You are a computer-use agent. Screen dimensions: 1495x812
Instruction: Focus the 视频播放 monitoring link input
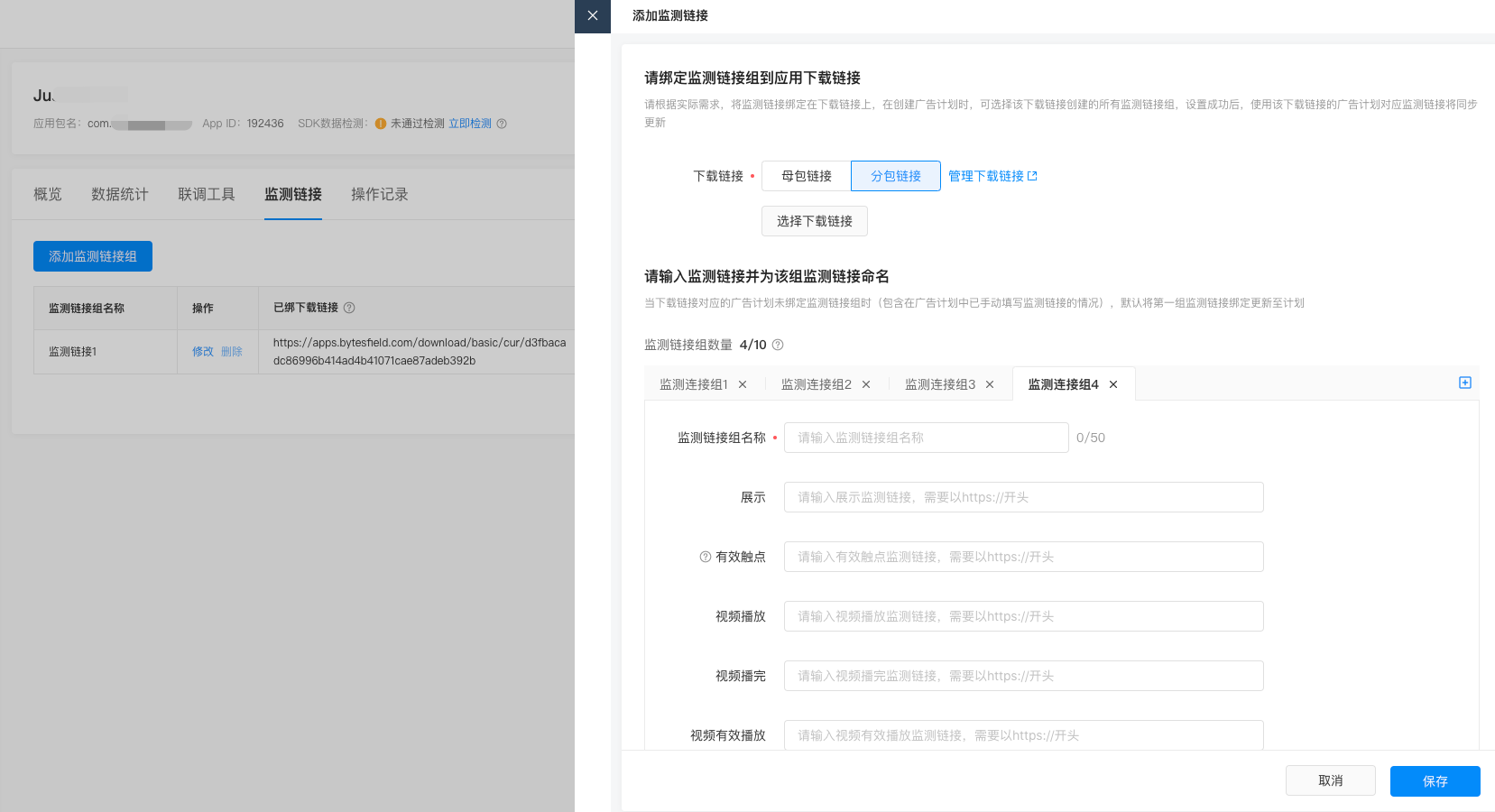pos(1024,616)
